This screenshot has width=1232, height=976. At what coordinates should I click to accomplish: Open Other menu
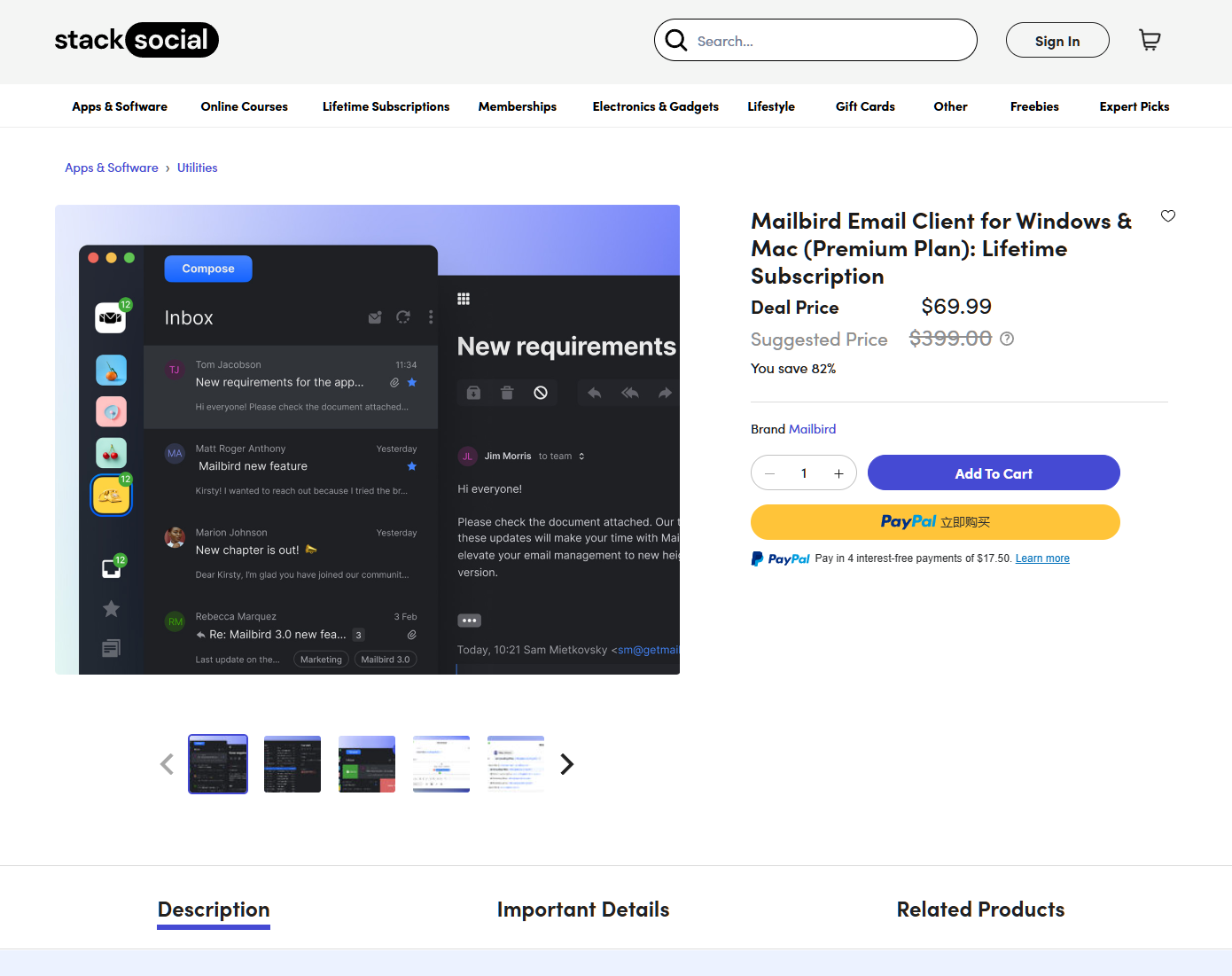click(950, 106)
